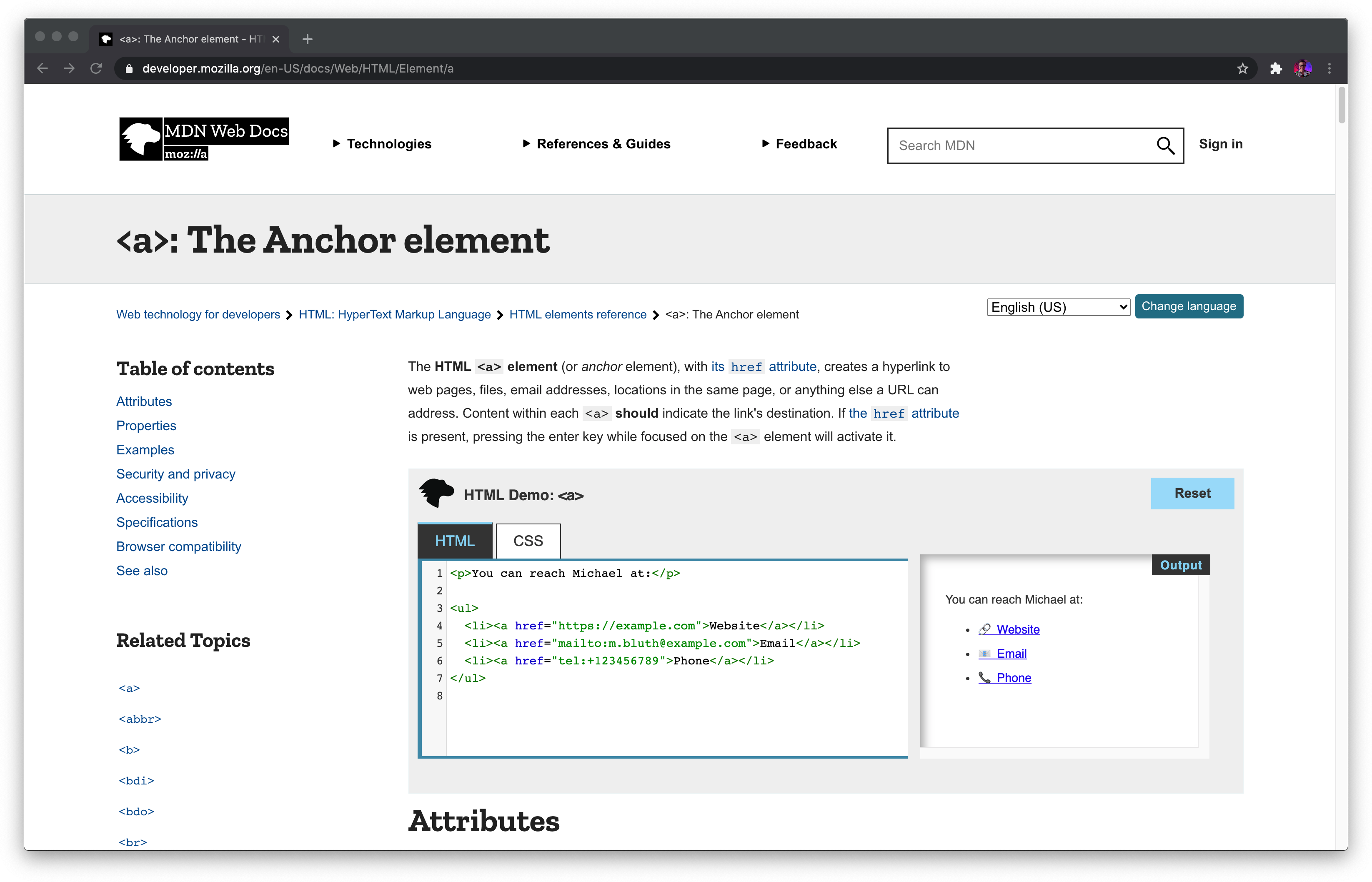The width and height of the screenshot is (1372, 882).
Task: Open <bdo> in Related Topics
Action: pyautogui.click(x=136, y=812)
